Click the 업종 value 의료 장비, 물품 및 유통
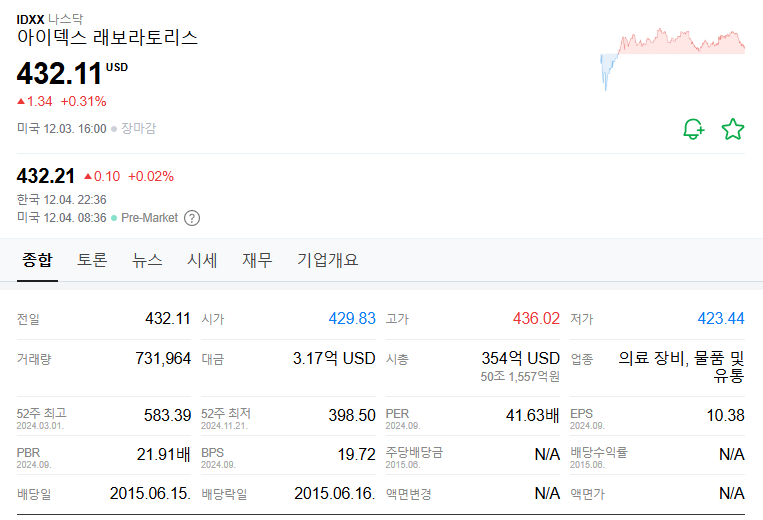 (x=681, y=367)
